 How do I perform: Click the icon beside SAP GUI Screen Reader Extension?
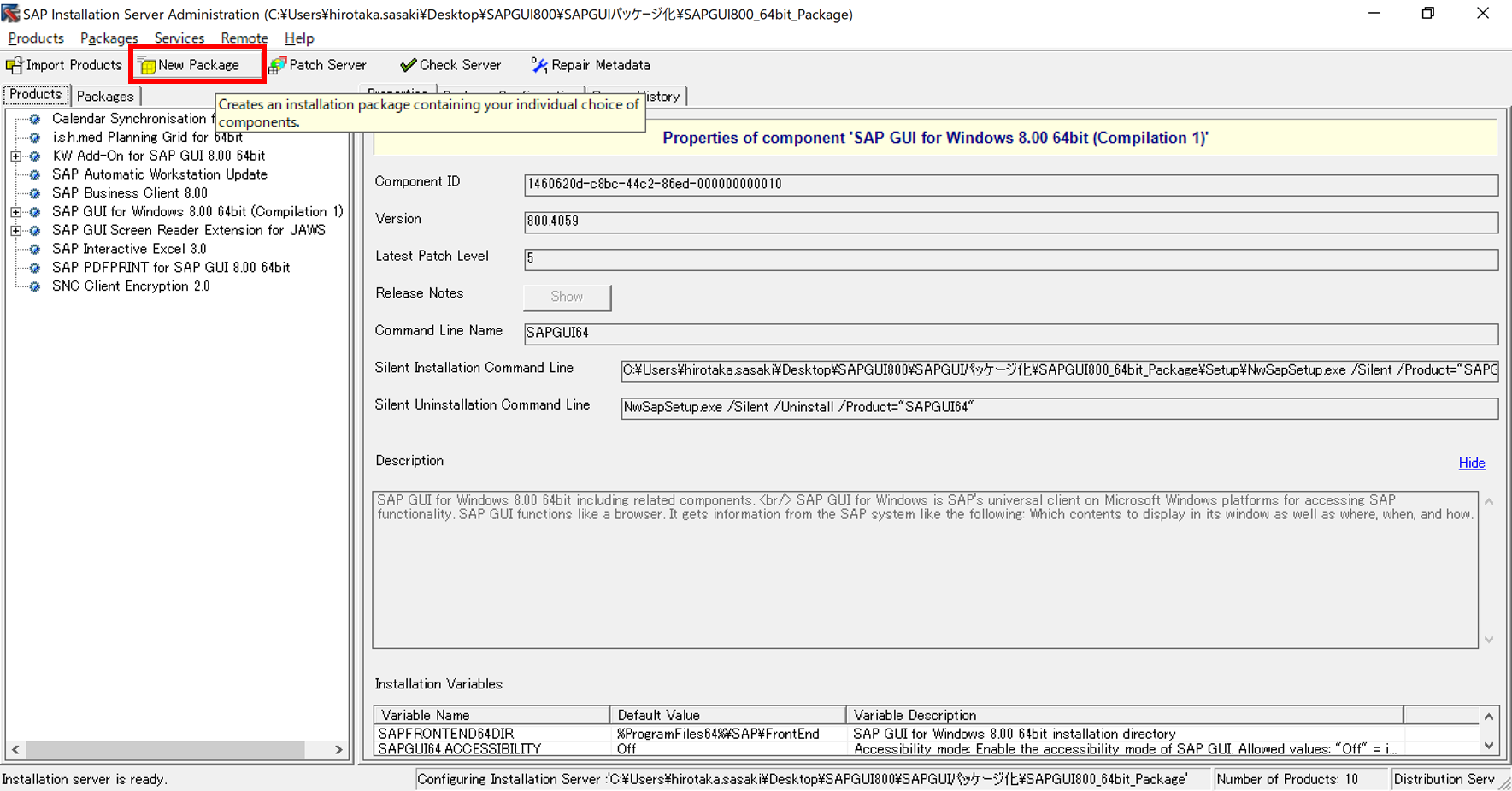coord(35,231)
